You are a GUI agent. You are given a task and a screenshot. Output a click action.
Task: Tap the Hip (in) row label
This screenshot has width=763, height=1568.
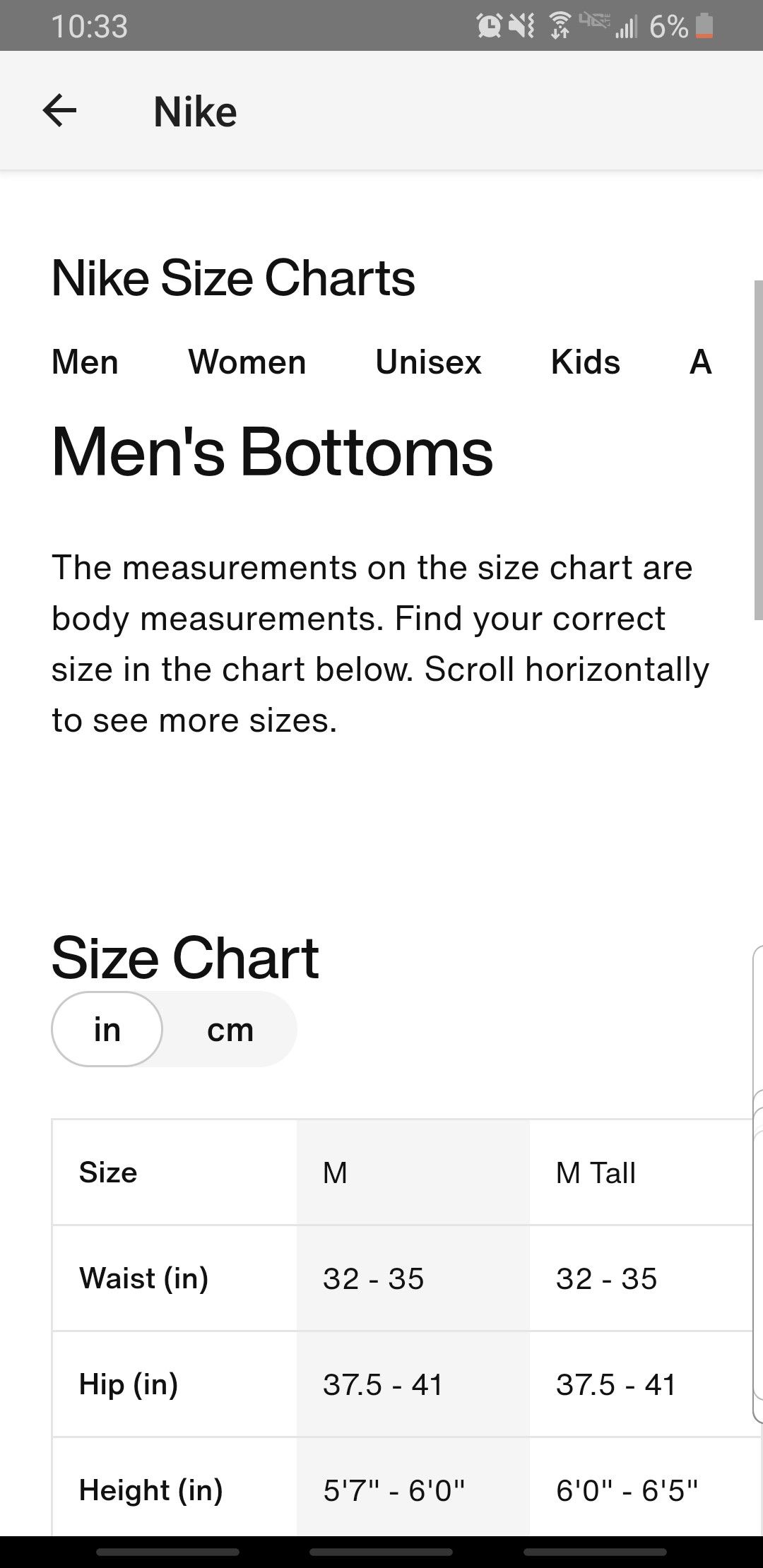pos(129,1384)
